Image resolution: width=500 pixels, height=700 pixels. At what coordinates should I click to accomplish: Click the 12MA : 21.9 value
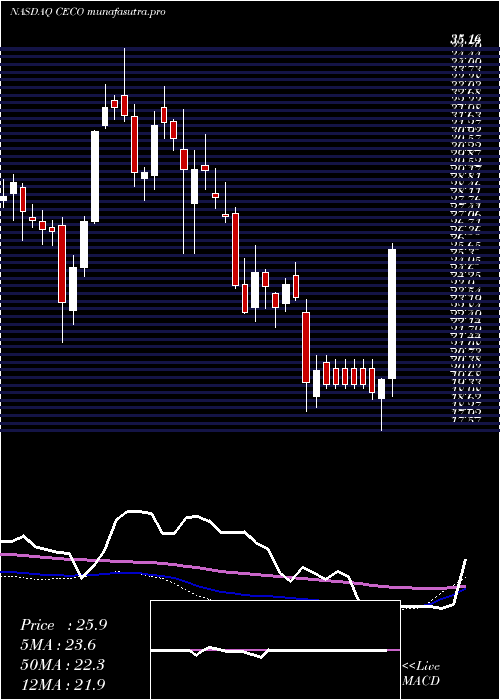pos(63,684)
